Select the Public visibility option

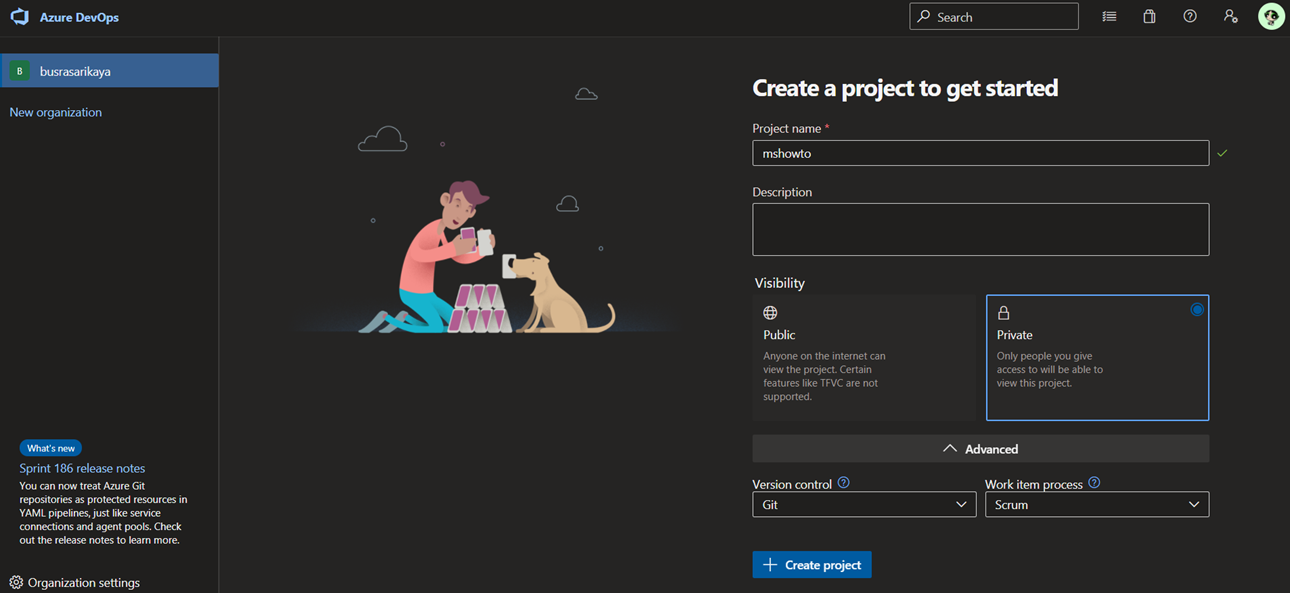tap(864, 357)
